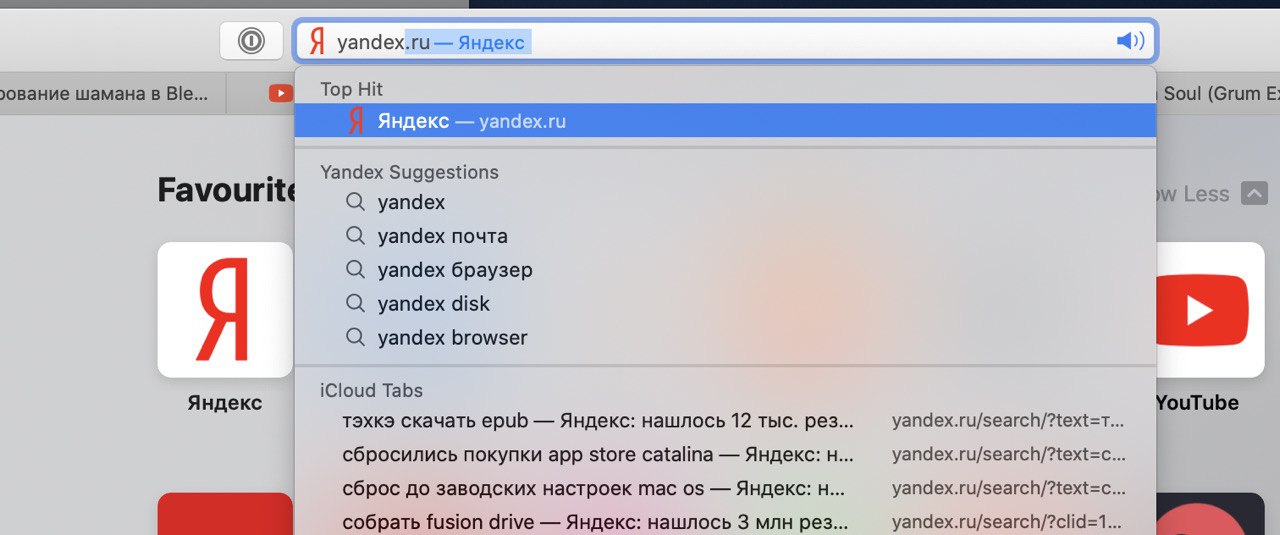Mute audio via address bar speaker icon
This screenshot has width=1280, height=535.
point(1130,41)
